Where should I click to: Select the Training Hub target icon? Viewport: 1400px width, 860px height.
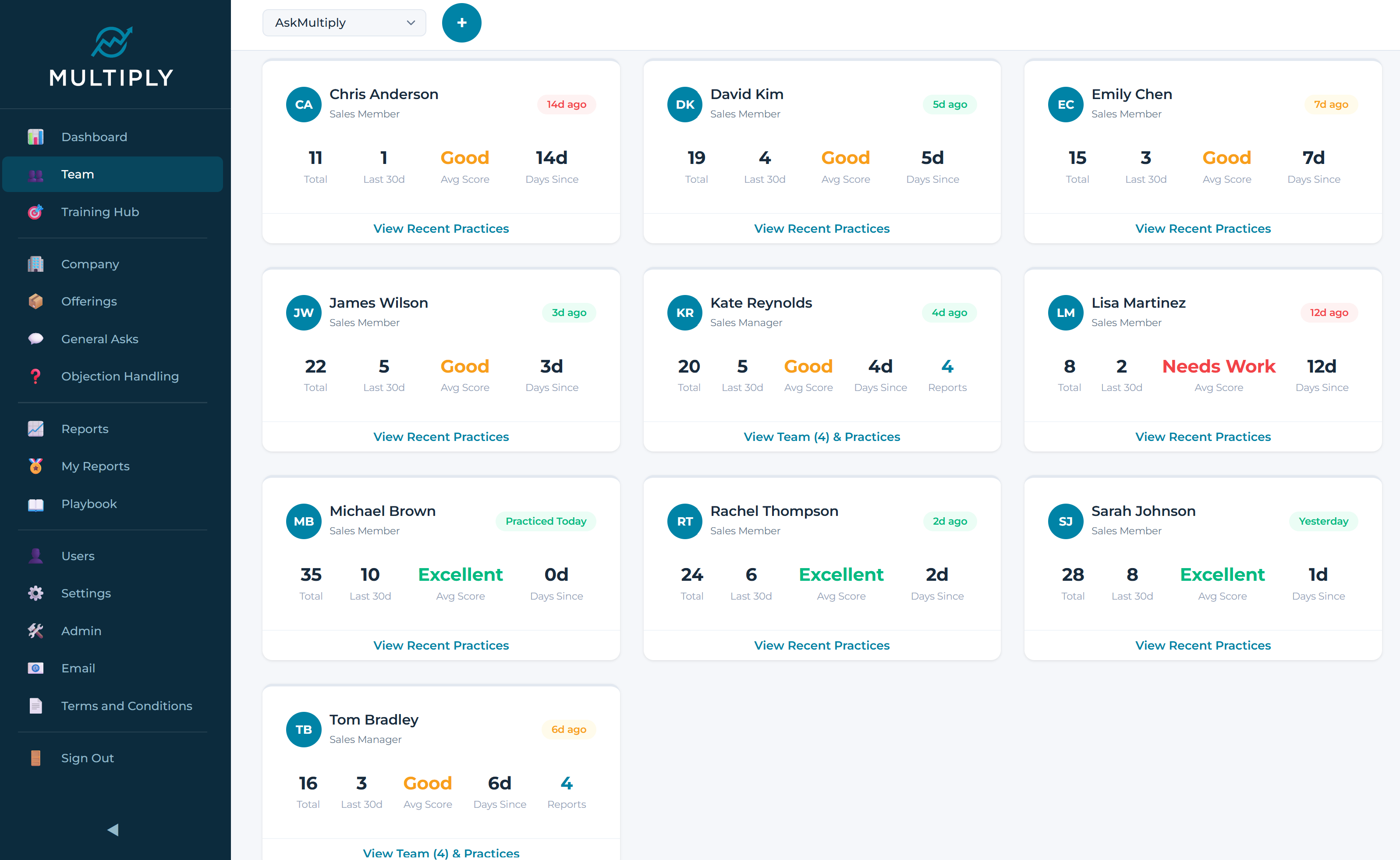[35, 212]
